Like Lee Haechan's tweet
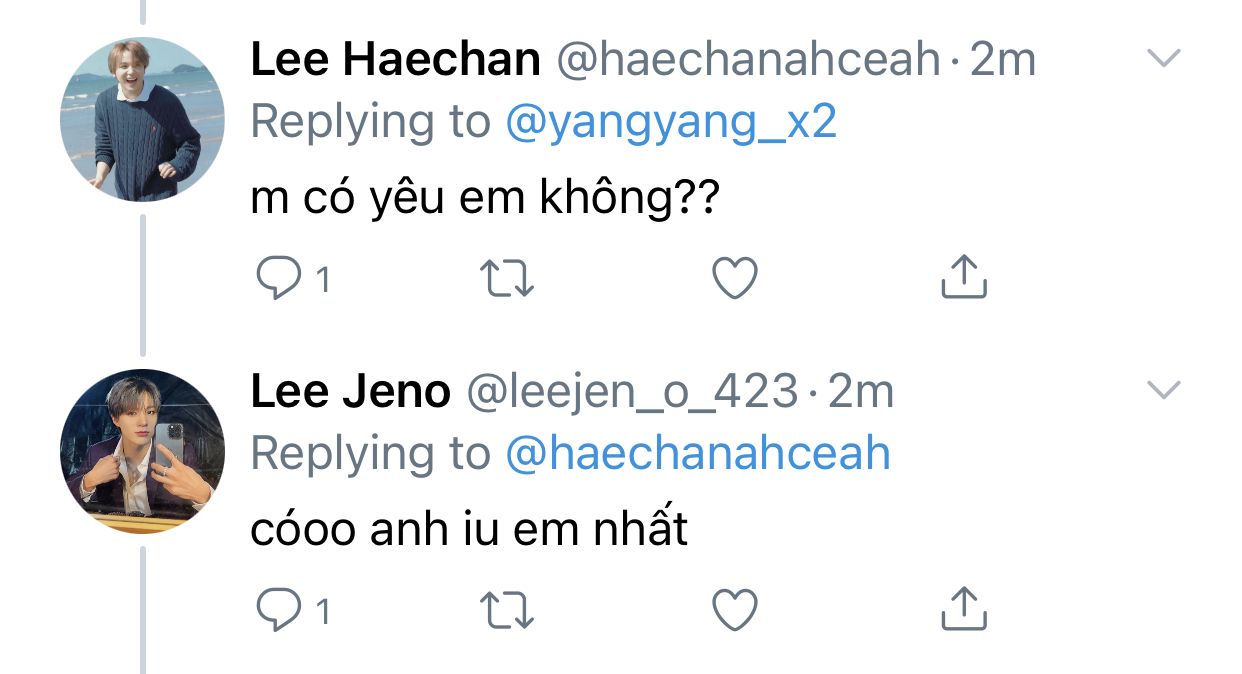This screenshot has width=1242, height=674. click(735, 279)
